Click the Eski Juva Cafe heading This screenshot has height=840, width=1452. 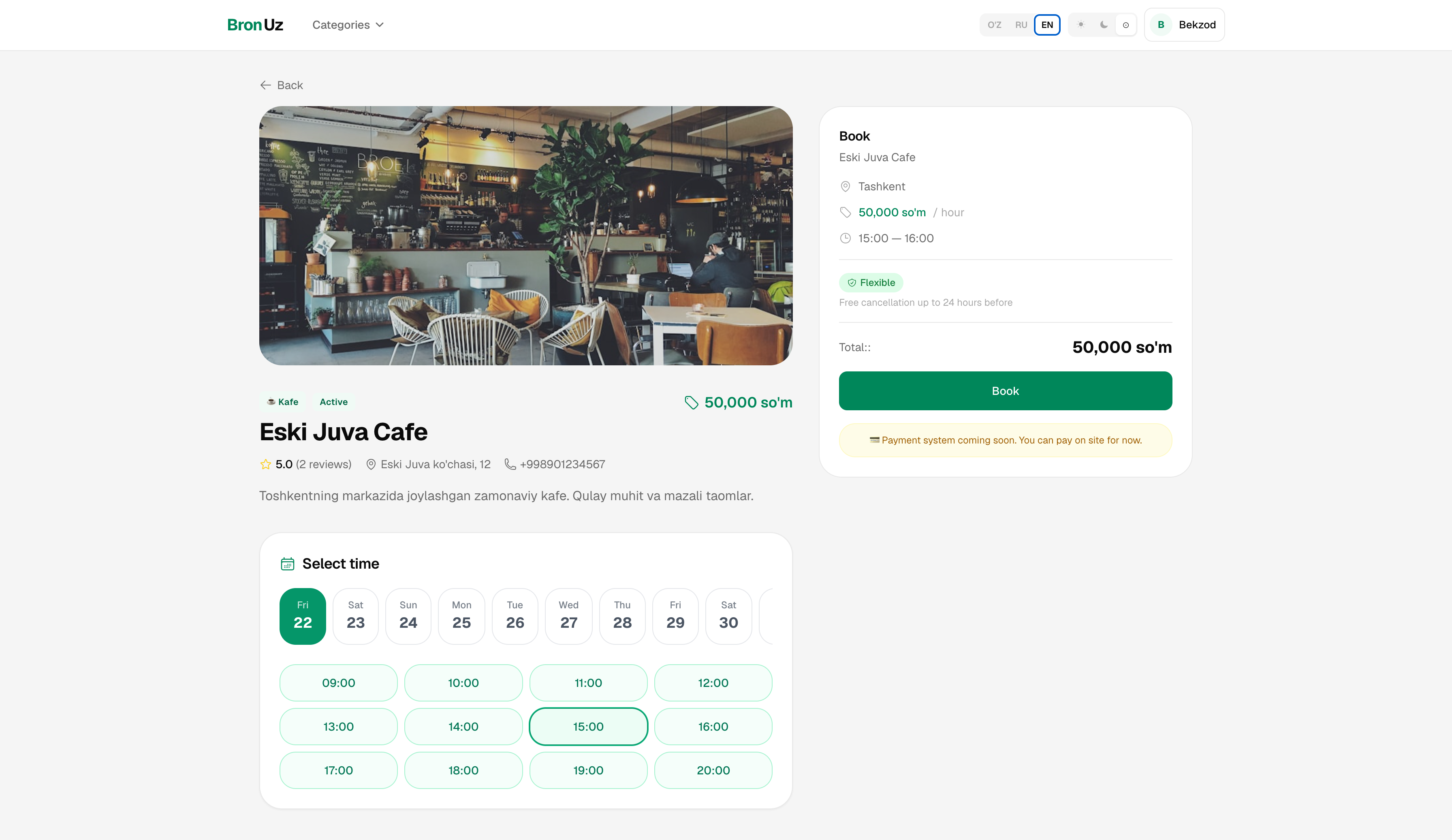[344, 432]
